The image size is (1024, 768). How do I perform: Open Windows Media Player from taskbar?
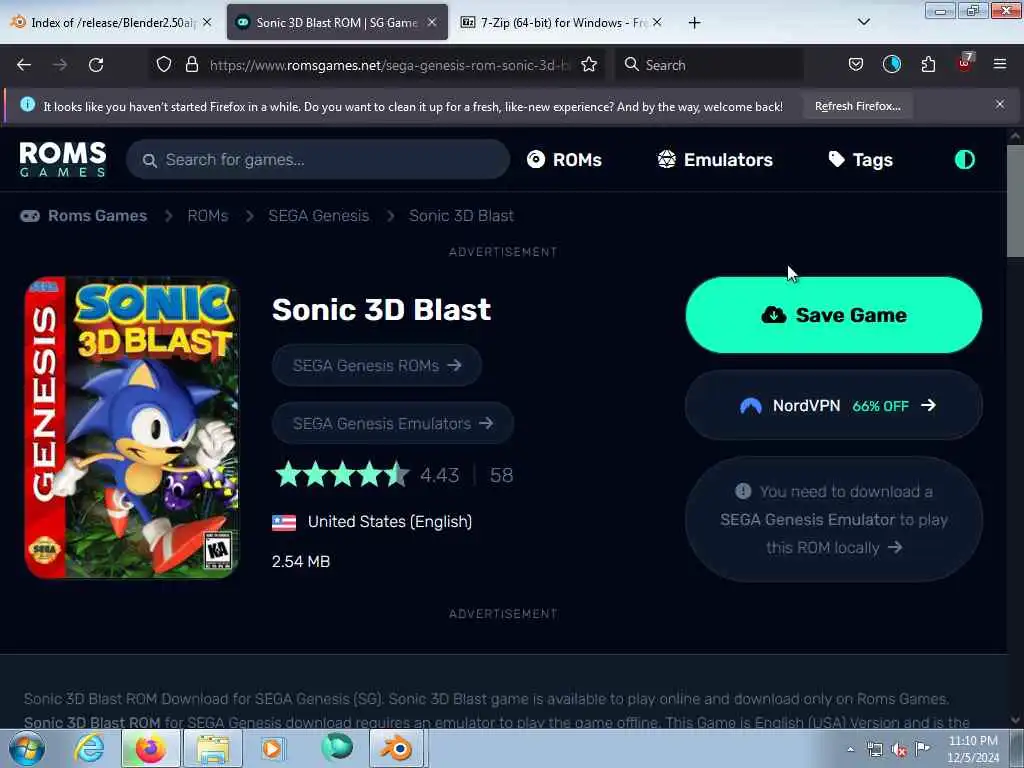coord(272,748)
